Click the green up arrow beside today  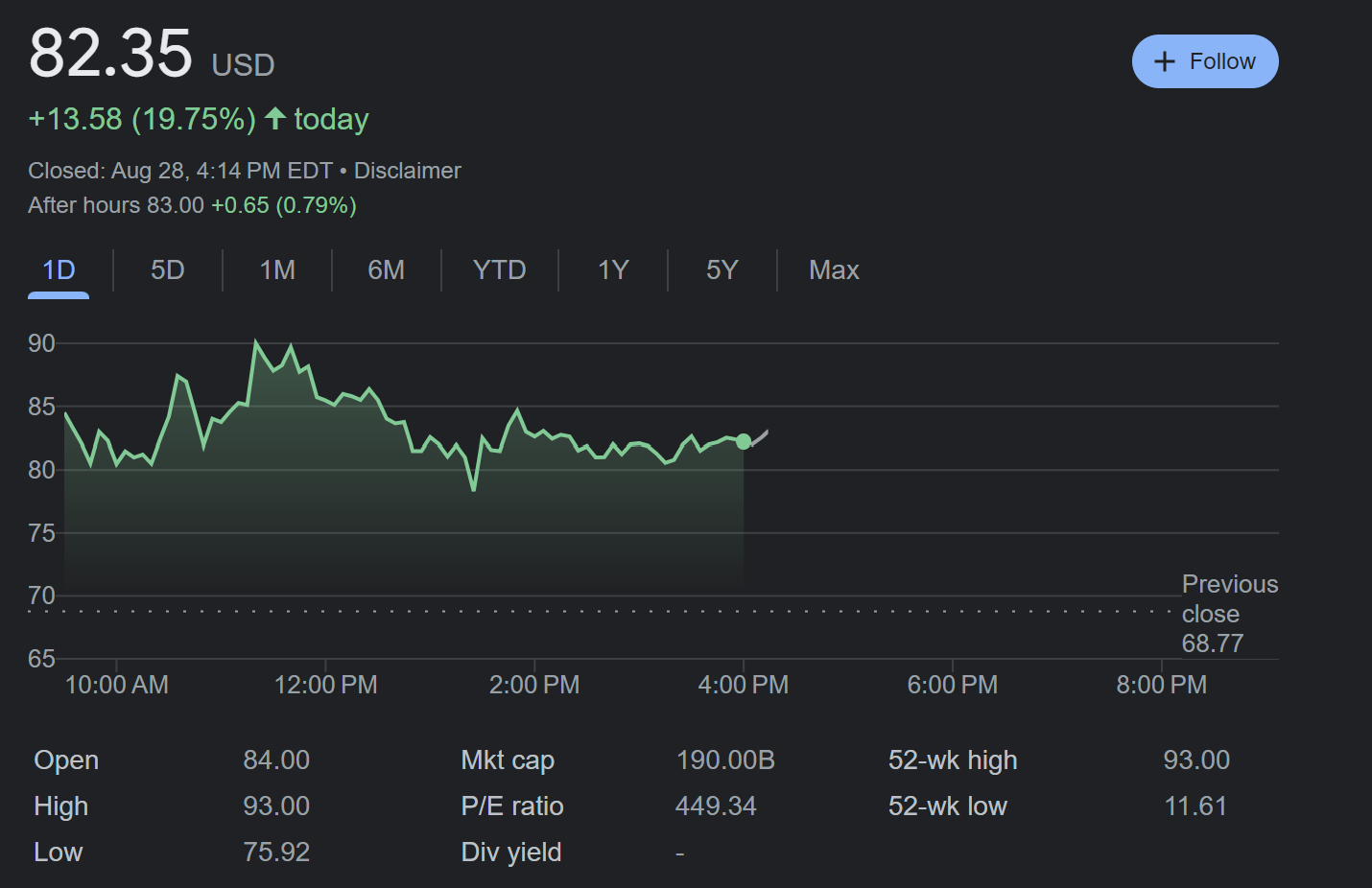point(275,118)
